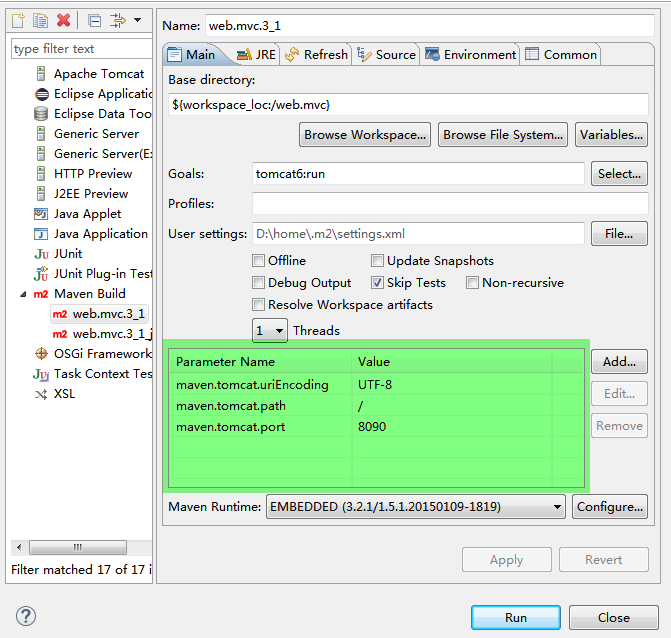Click the Filter launch configurations icon
The height and width of the screenshot is (638, 671).
tap(117, 20)
